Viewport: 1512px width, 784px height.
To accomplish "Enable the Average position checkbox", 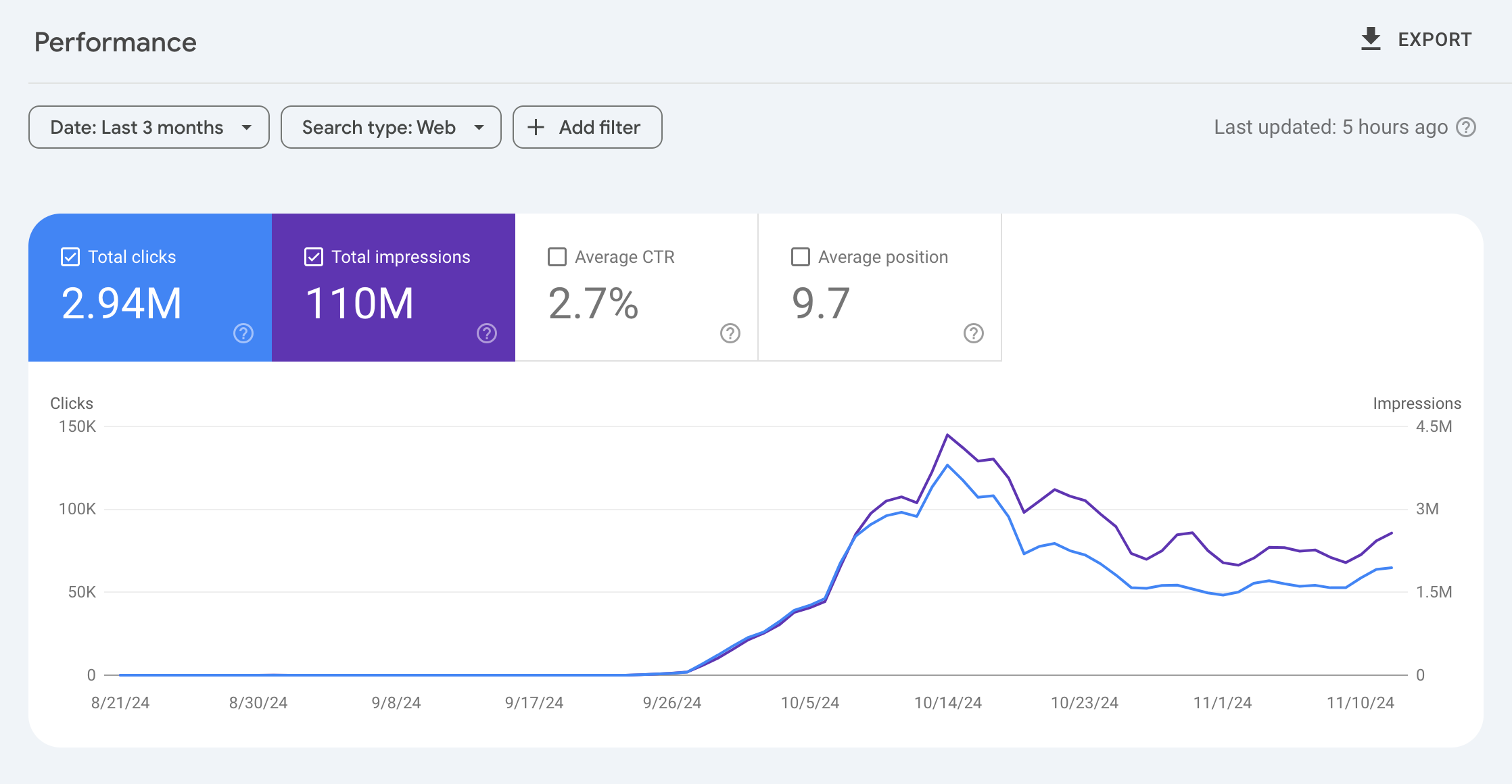I will 801,257.
